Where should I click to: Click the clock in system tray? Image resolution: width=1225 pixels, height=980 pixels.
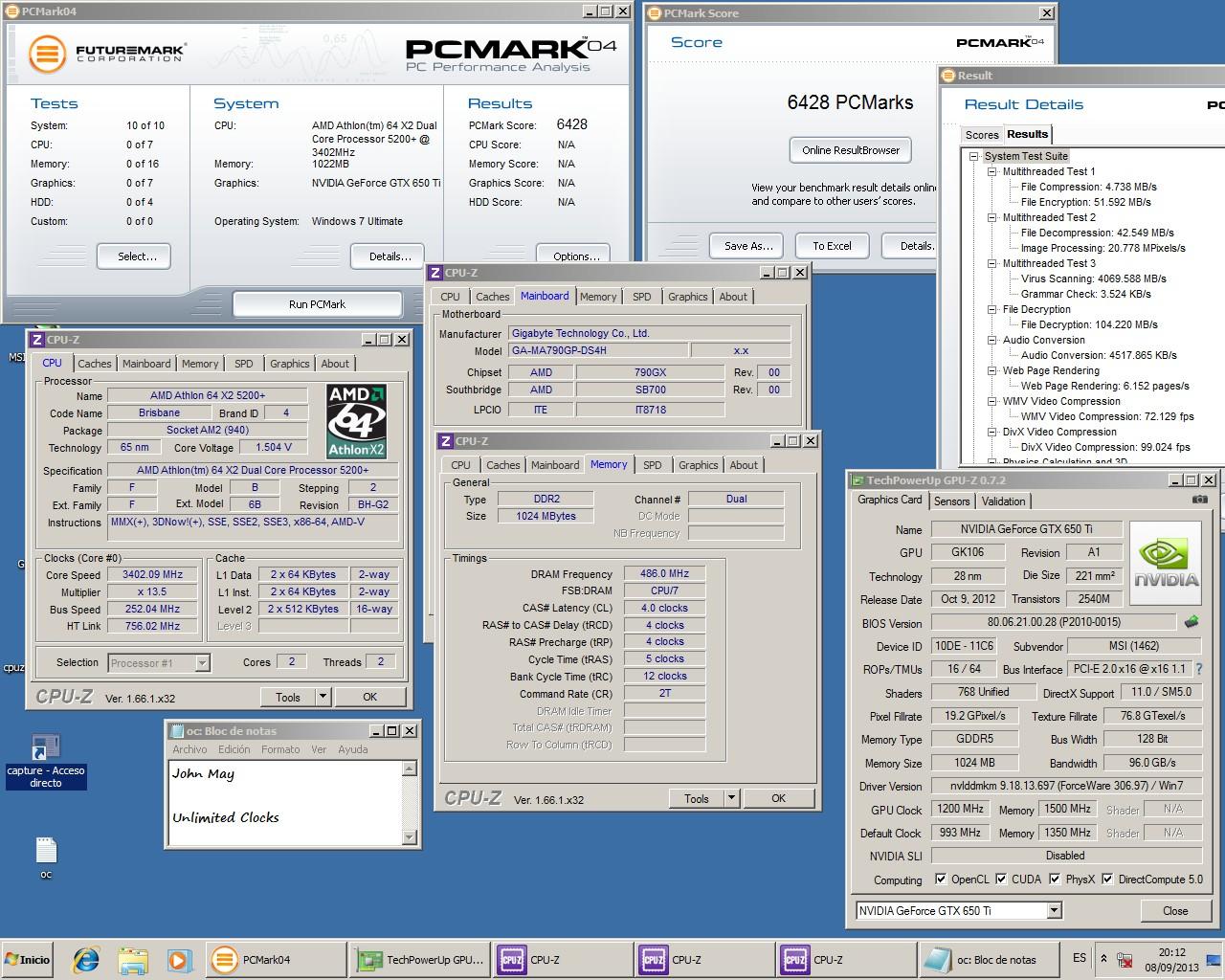pyautogui.click(x=1171, y=959)
